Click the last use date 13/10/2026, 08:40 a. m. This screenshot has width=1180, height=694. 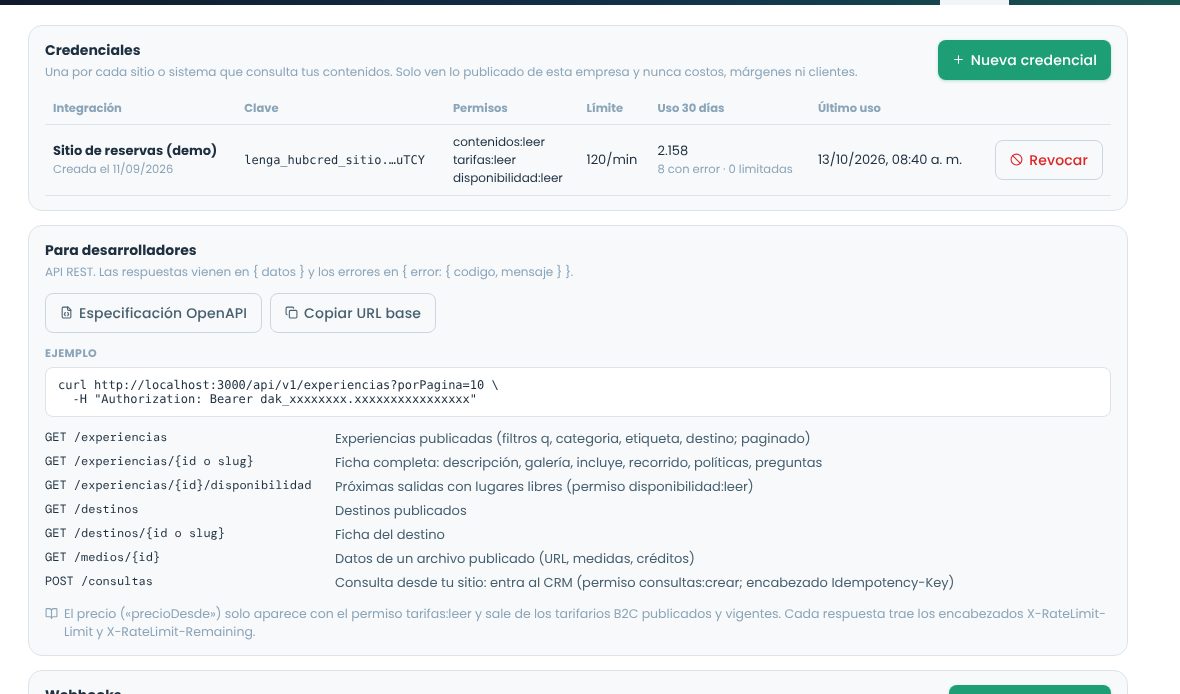pyautogui.click(x=890, y=160)
